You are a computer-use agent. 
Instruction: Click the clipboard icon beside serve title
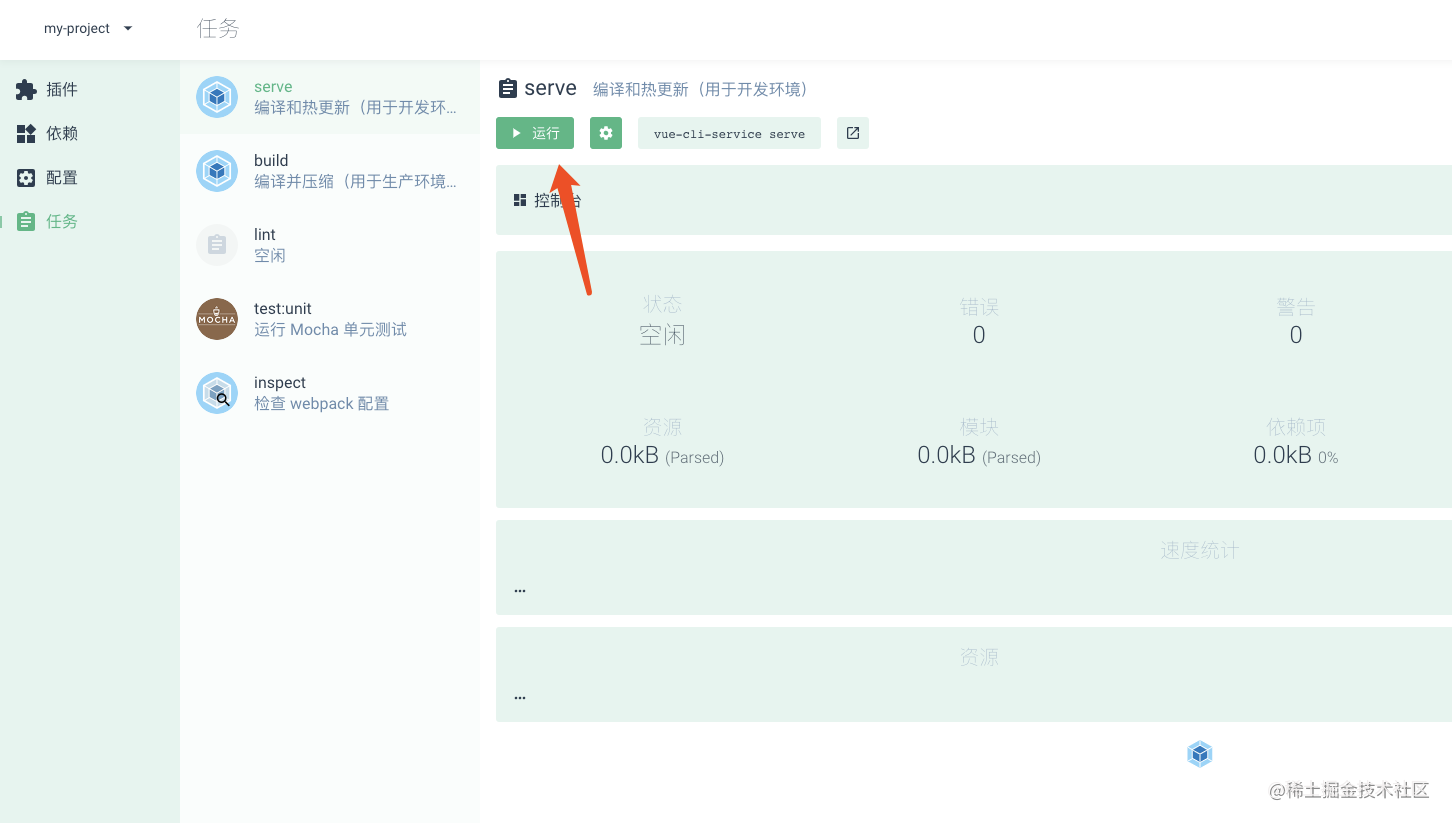pos(508,89)
